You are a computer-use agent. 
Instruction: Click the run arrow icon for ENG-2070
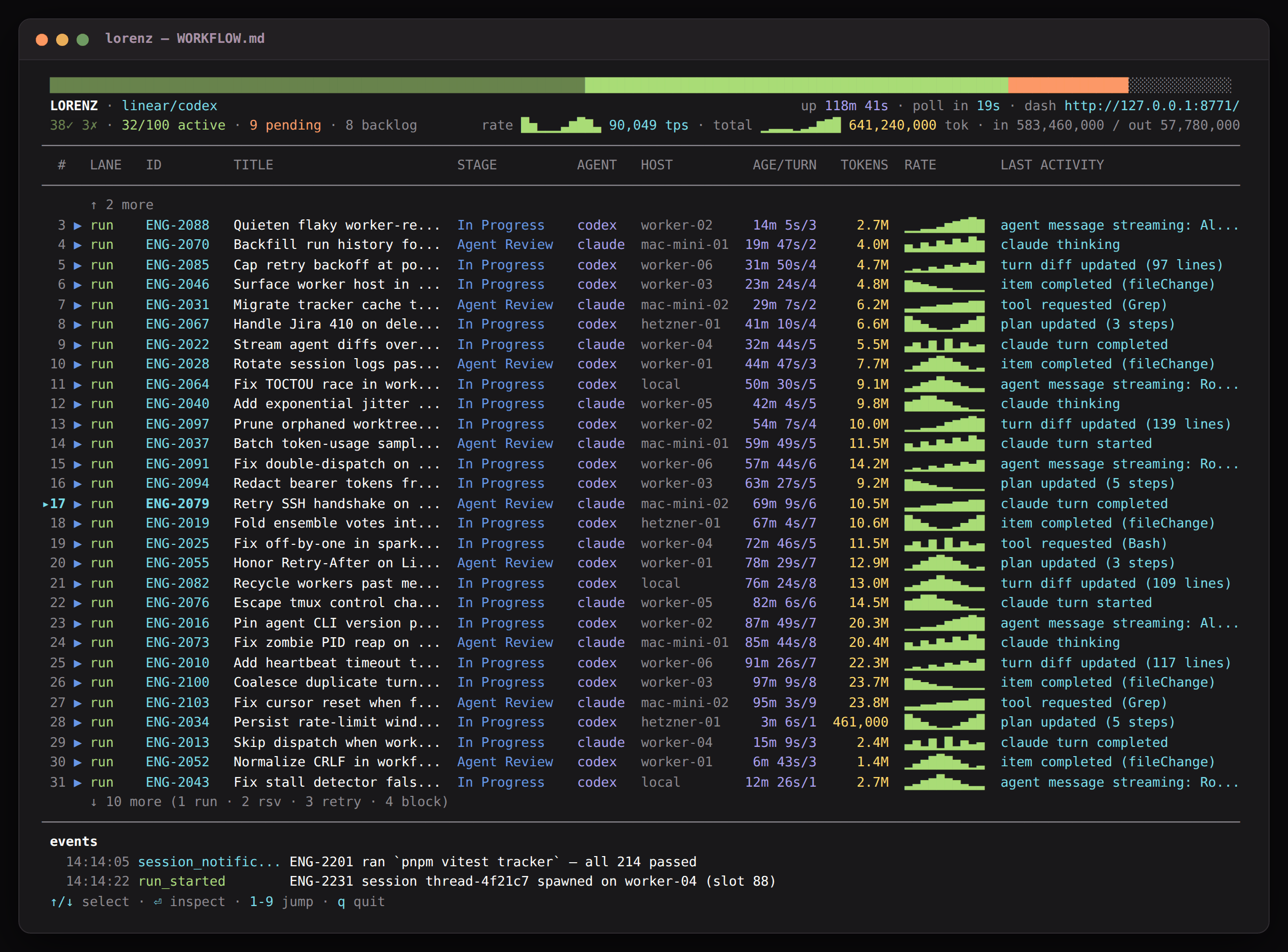tap(78, 245)
